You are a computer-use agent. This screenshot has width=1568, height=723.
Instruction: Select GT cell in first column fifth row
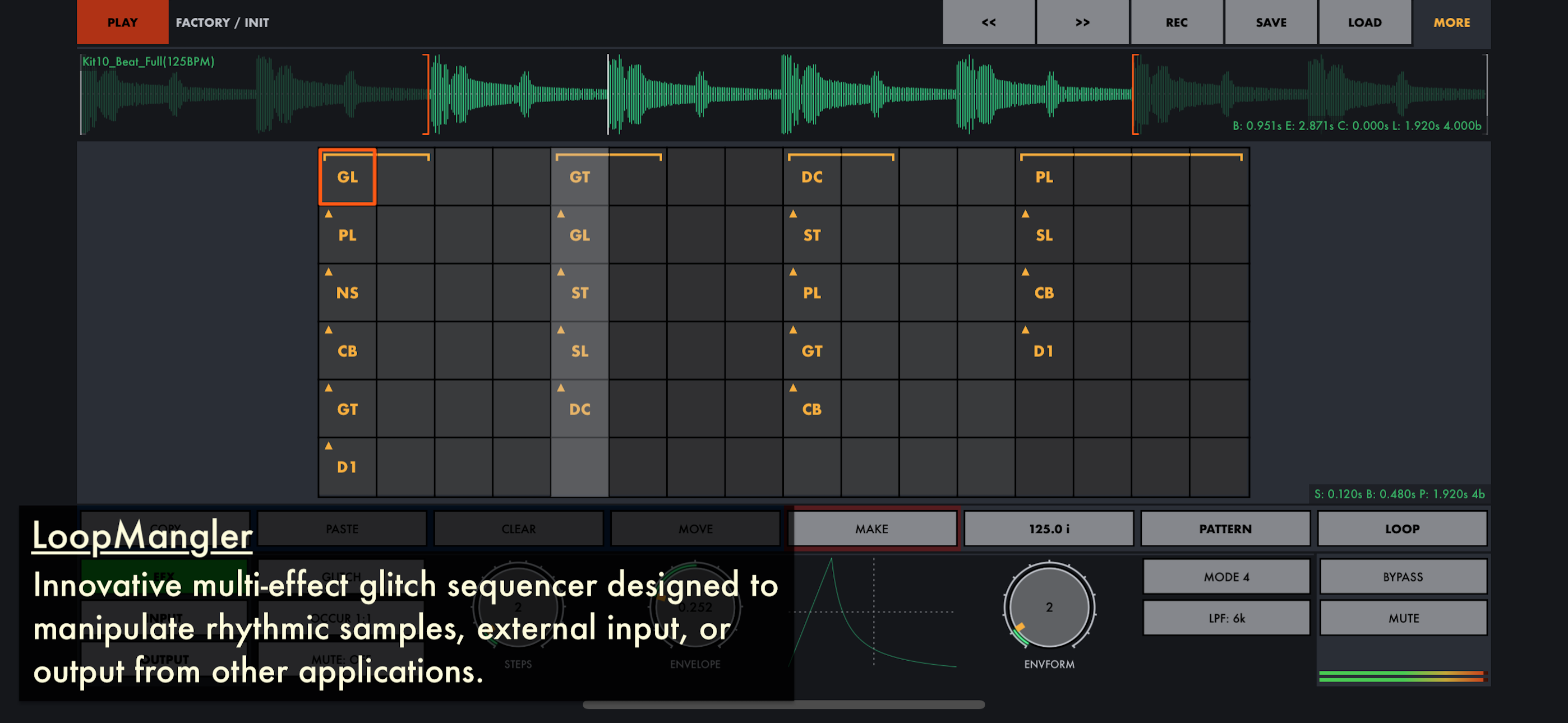(348, 409)
